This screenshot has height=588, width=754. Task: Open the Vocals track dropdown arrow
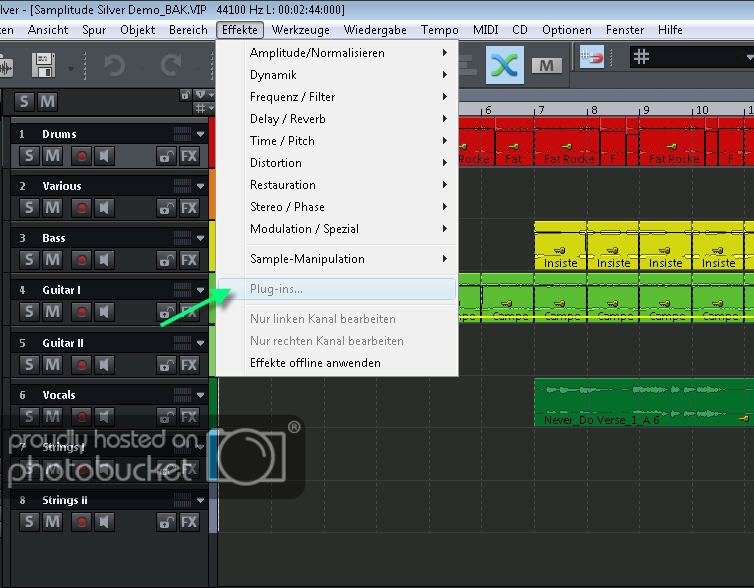(x=201, y=395)
